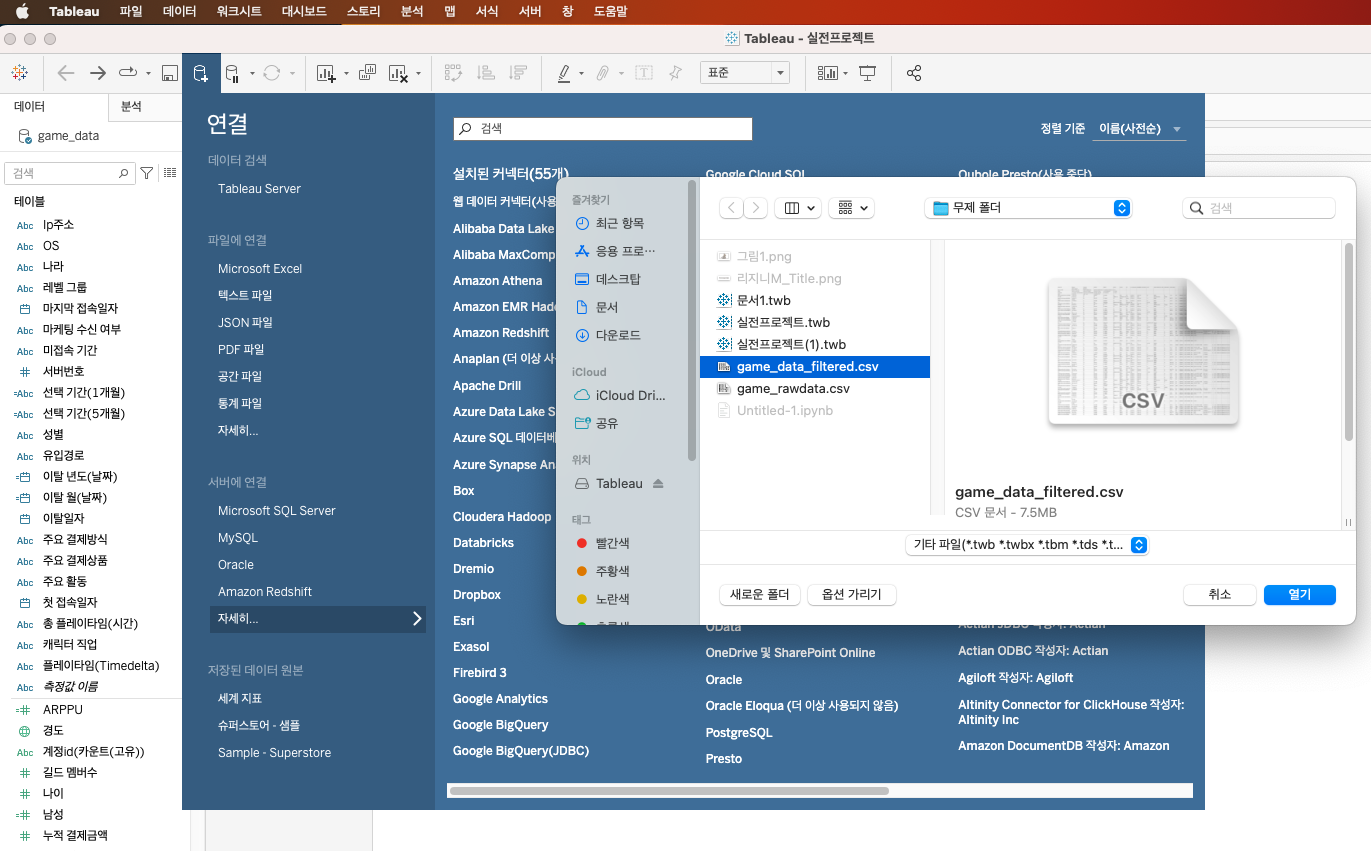Viewport: 1371px width, 851px height.
Task: Open the 파일 menu
Action: click(x=131, y=12)
